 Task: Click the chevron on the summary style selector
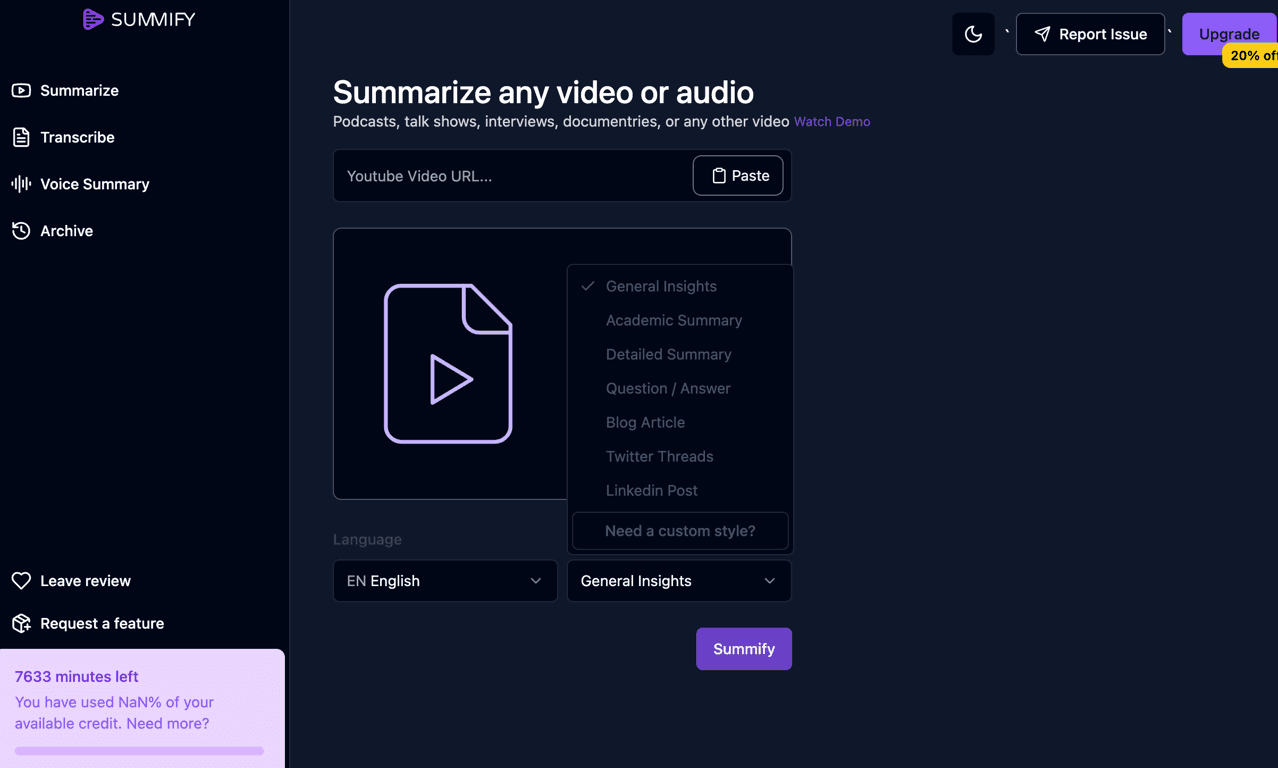(769, 581)
